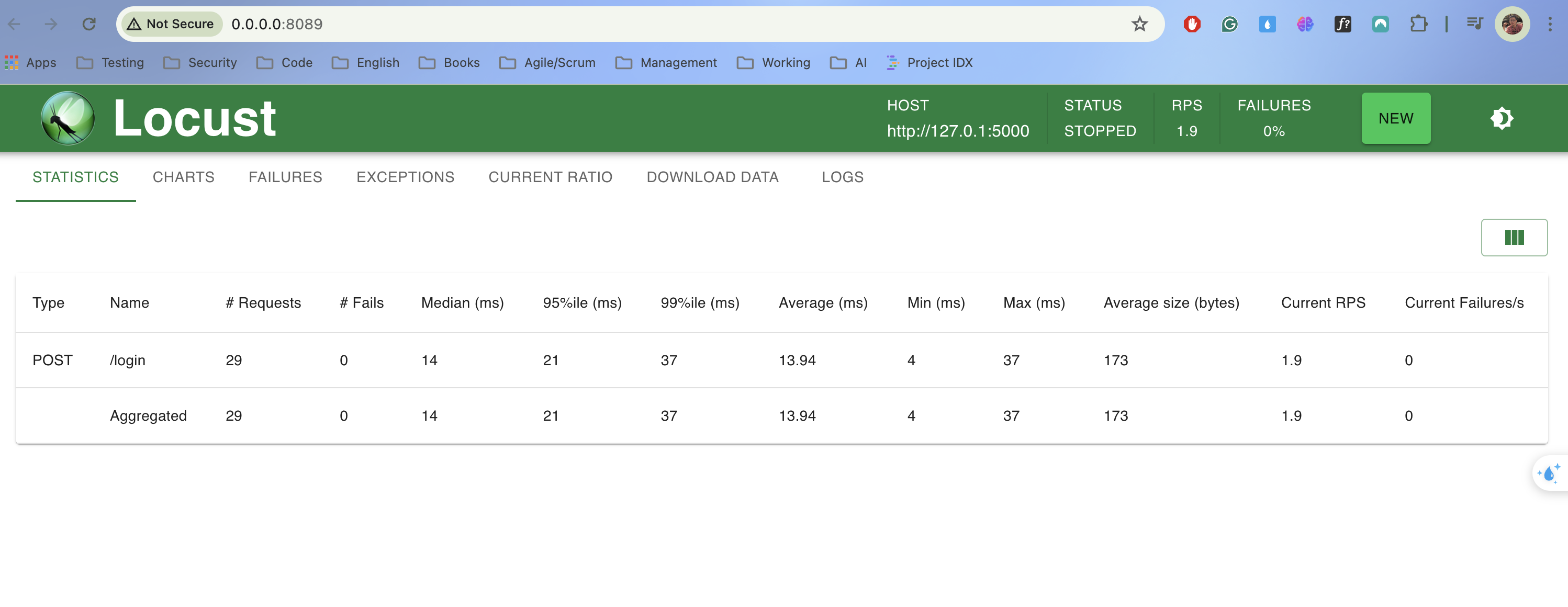The width and height of the screenshot is (1568, 607).
Task: Open the column selector icon button
Action: (x=1514, y=238)
